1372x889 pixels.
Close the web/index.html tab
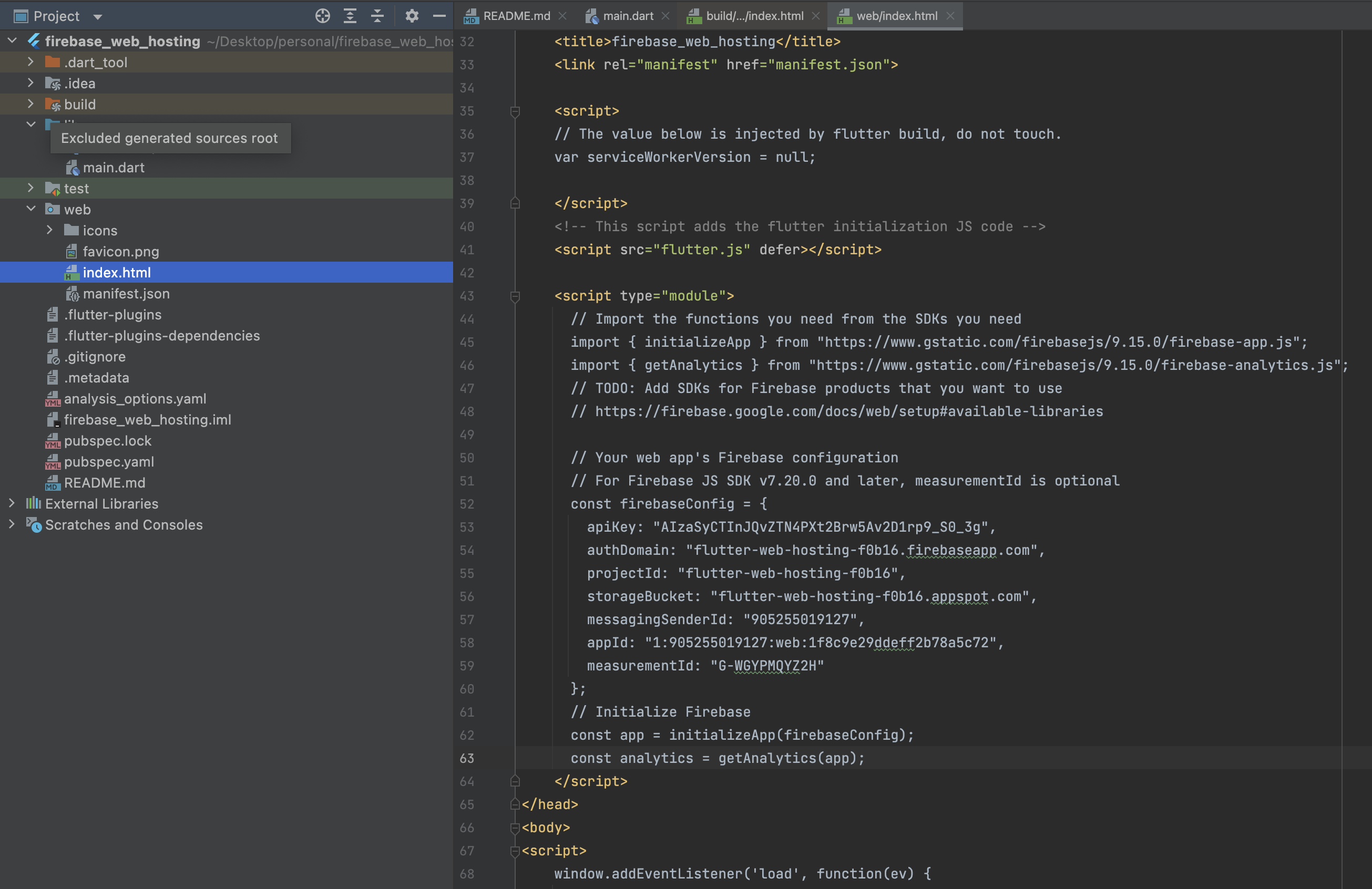[950, 16]
